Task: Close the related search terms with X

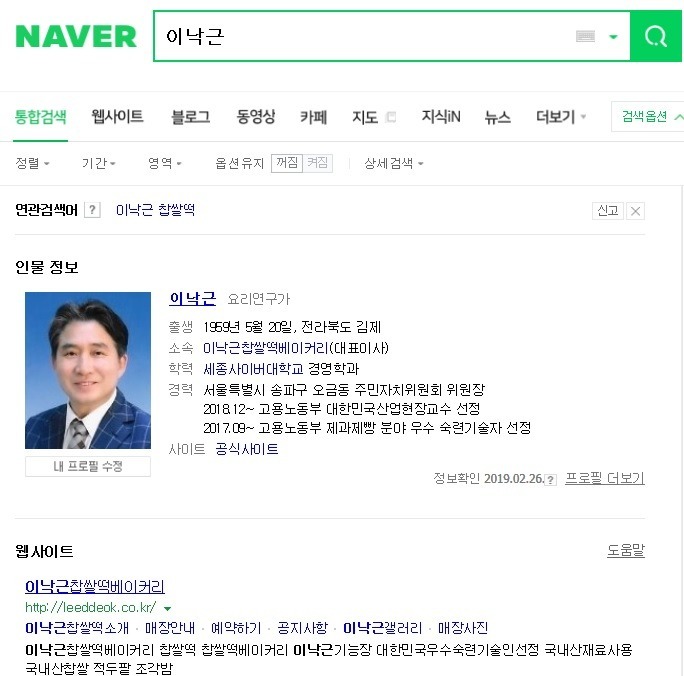Action: 636,211
